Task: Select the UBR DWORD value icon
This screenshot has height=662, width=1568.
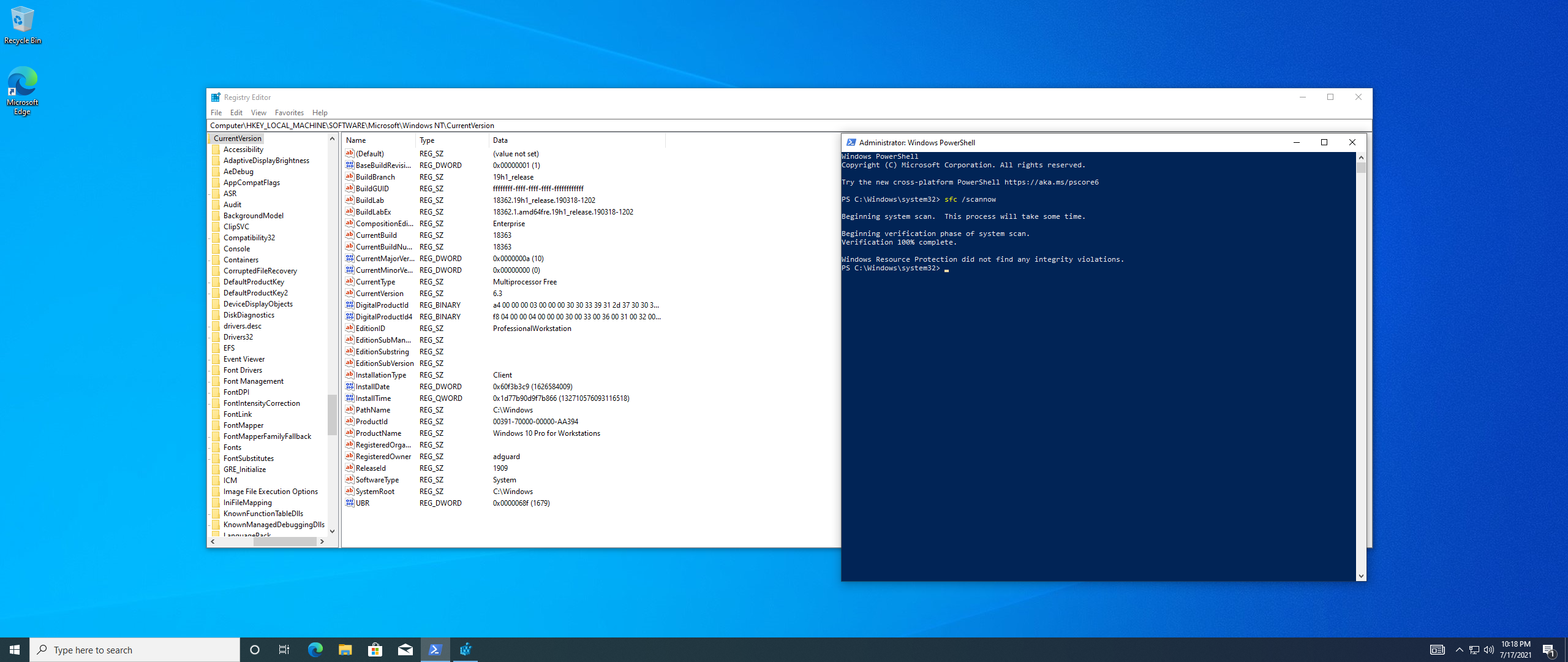Action: pos(350,503)
